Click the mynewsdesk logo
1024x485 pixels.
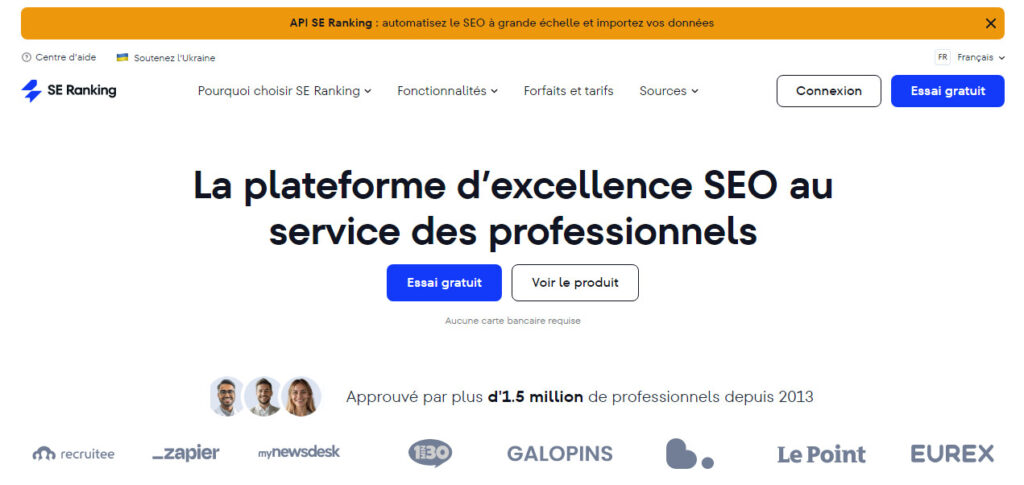299,452
